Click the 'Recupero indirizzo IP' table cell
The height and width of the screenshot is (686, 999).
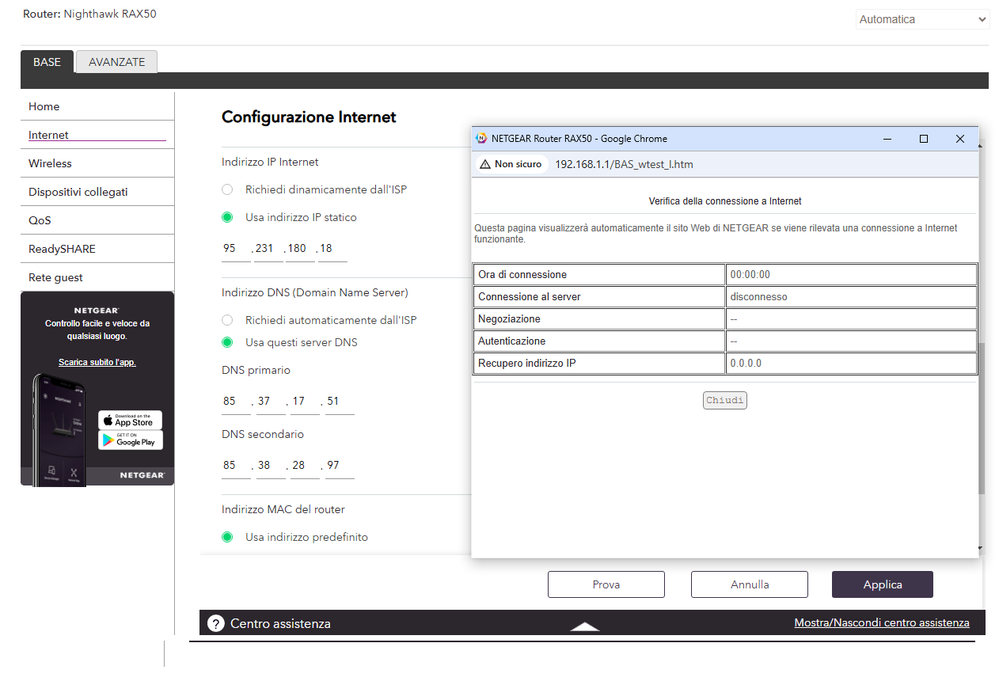click(599, 363)
